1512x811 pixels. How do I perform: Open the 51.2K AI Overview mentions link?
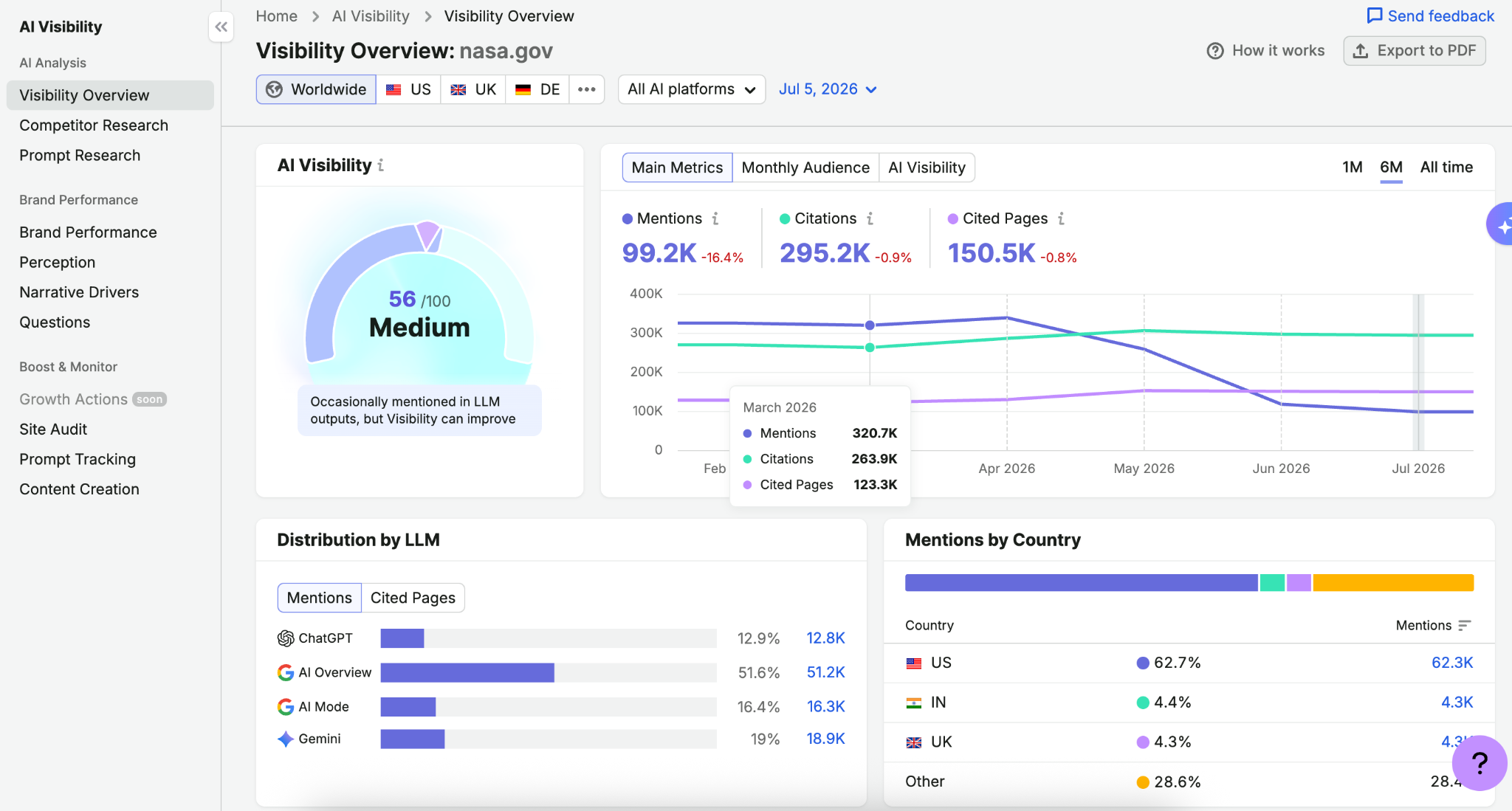click(x=825, y=672)
